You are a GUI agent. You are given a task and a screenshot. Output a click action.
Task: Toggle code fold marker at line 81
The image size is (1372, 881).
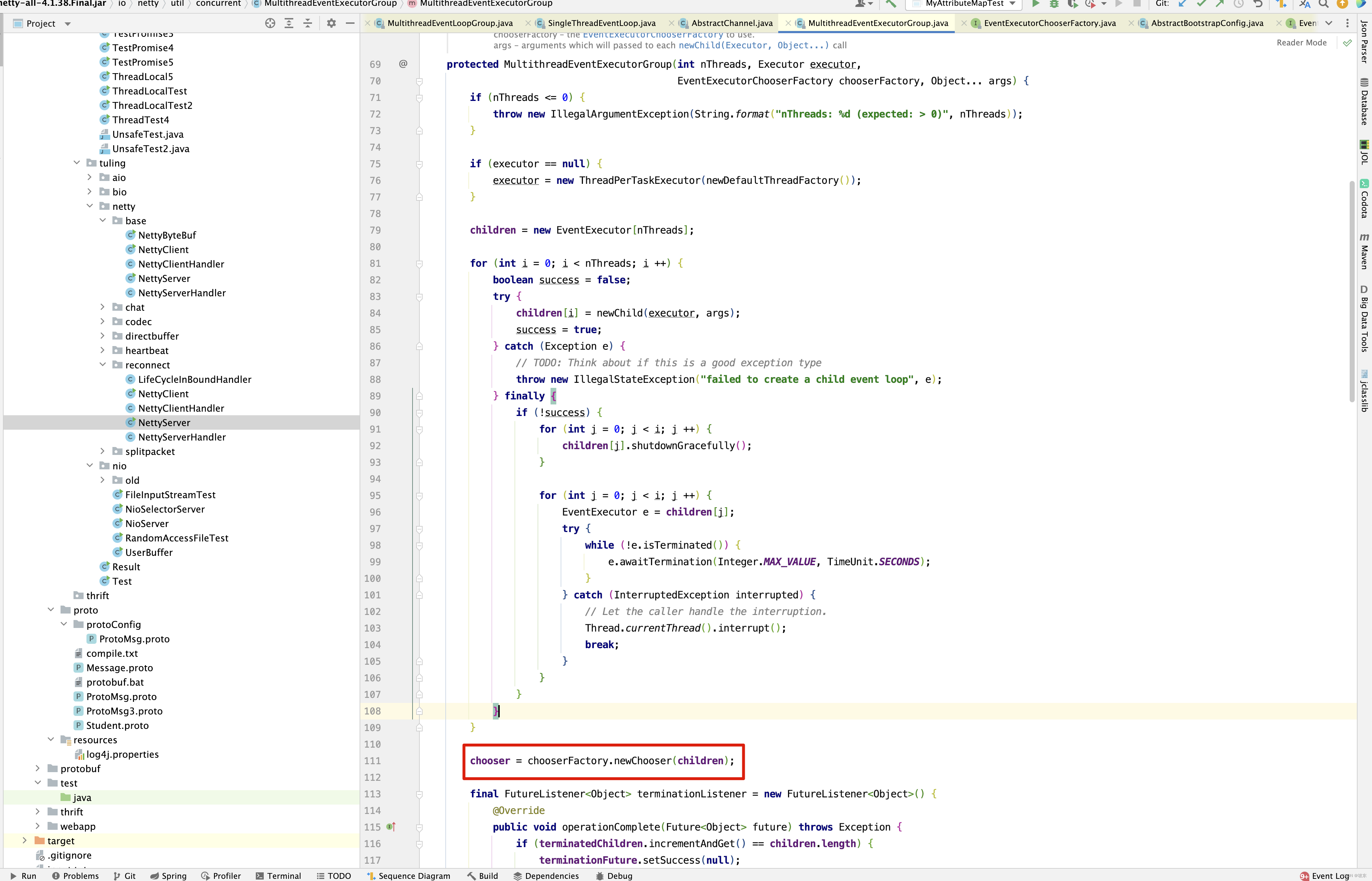[x=419, y=264]
